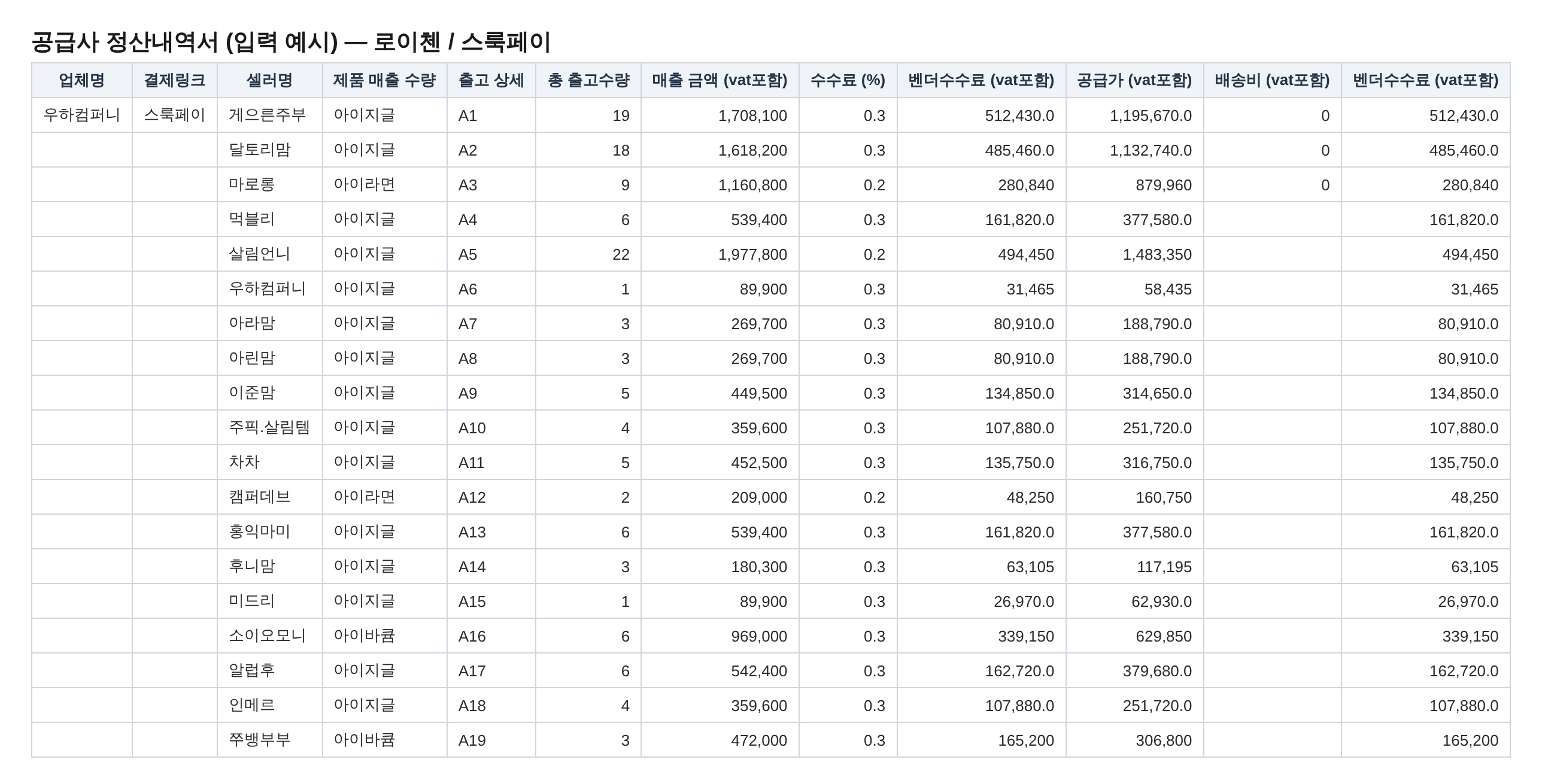Select seller cell 먹블리
The image size is (1542, 784).
270,219
